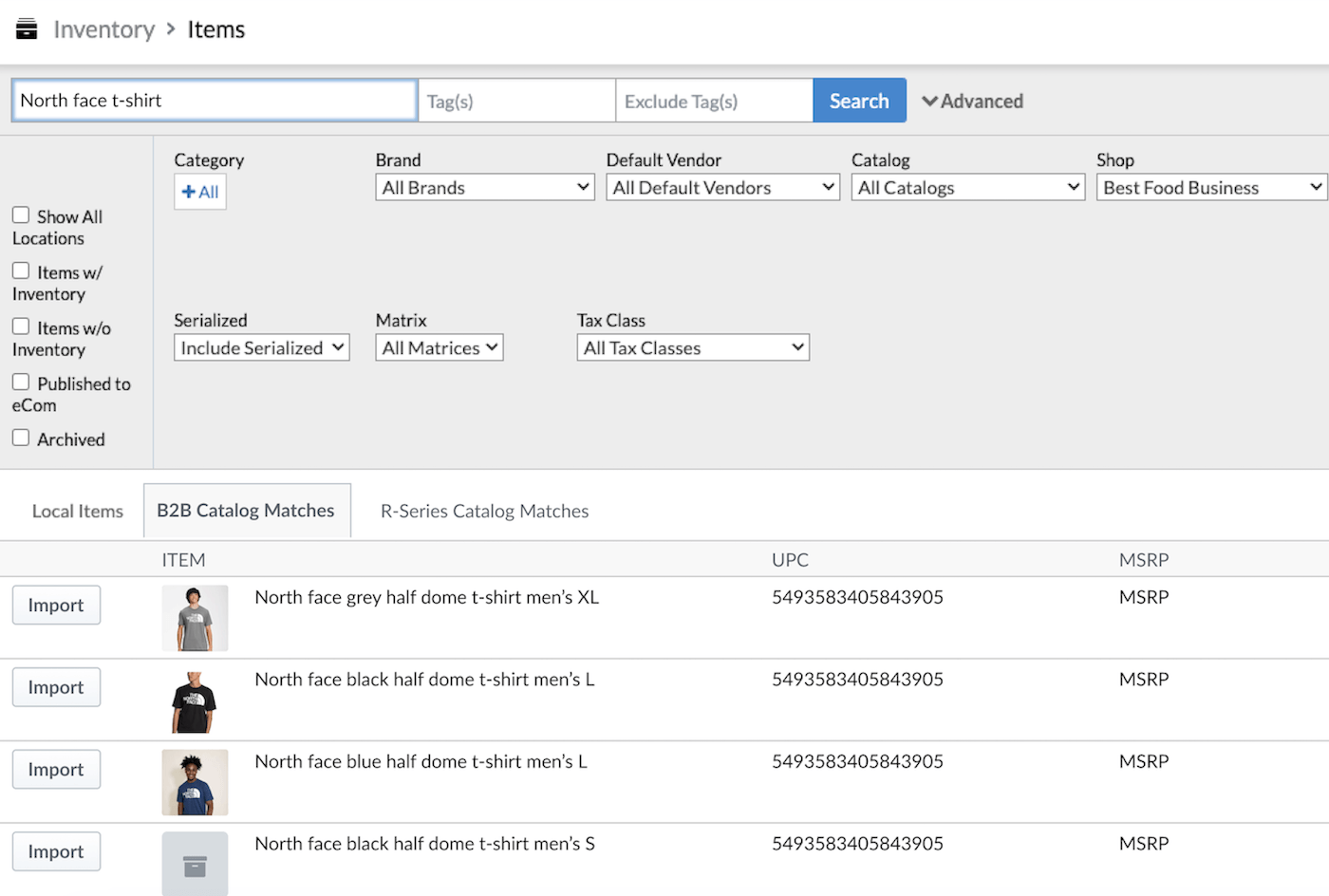
Task: Click 'North face black half dome t-shirt men's L'
Action: point(424,680)
